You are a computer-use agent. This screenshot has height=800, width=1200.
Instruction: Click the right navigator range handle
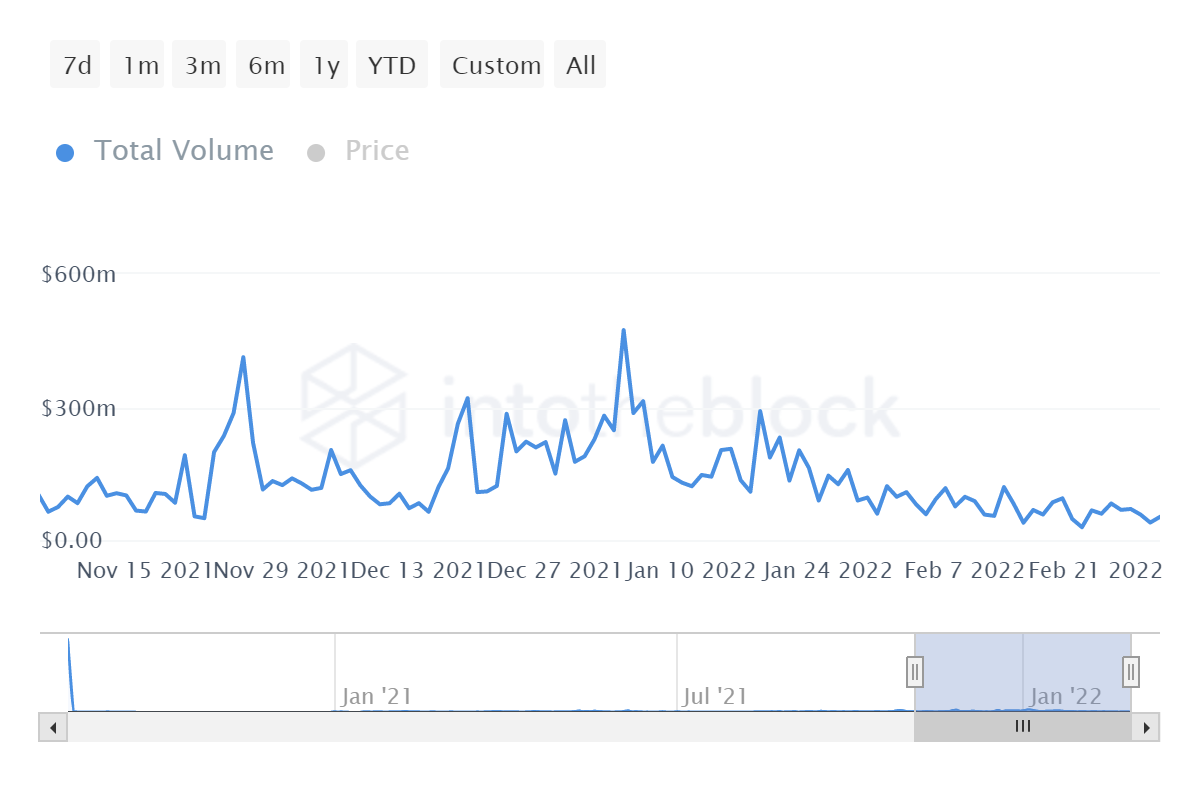pyautogui.click(x=1131, y=671)
